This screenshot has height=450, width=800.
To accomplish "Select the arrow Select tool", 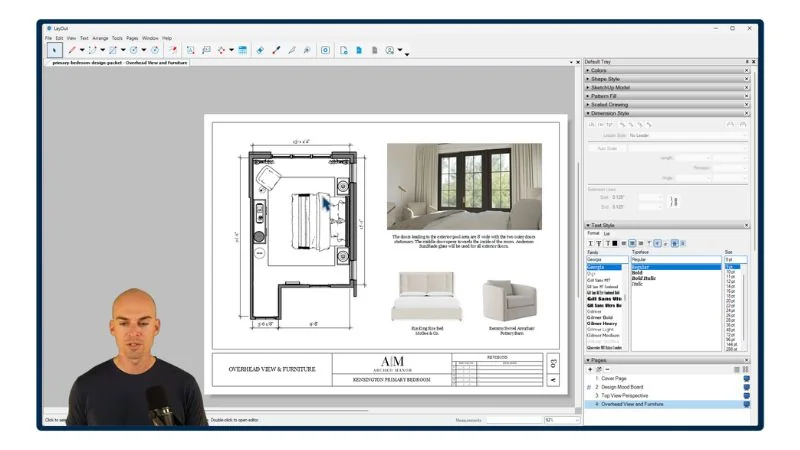I will (54, 50).
